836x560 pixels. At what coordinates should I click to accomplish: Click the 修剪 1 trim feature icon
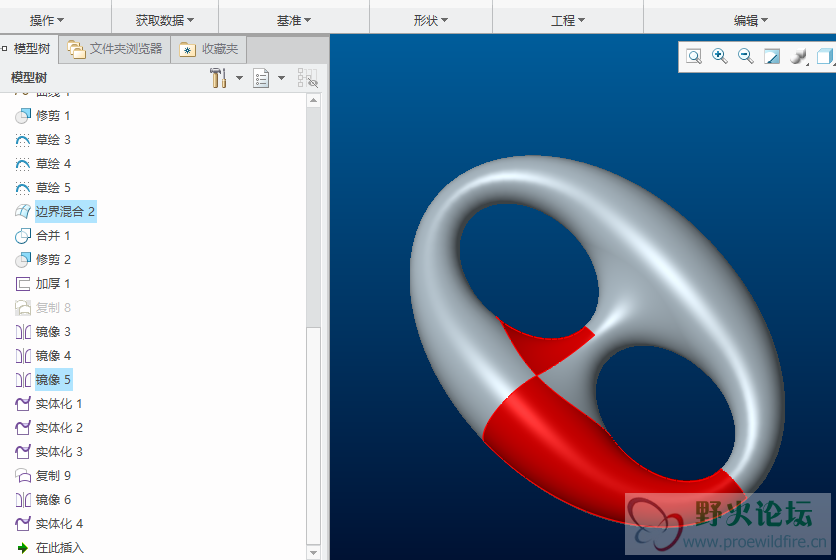22,116
